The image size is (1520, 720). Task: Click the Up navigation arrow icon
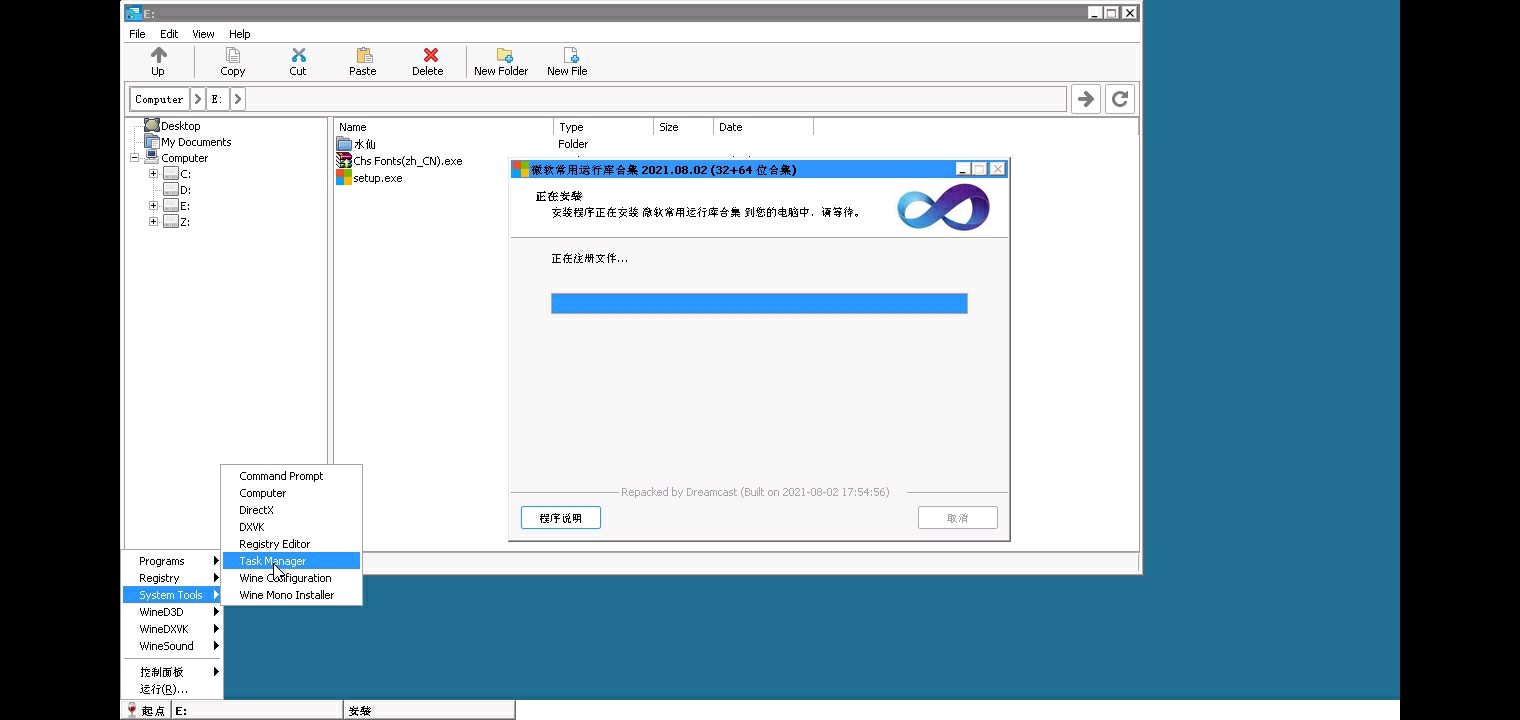pyautogui.click(x=158, y=56)
